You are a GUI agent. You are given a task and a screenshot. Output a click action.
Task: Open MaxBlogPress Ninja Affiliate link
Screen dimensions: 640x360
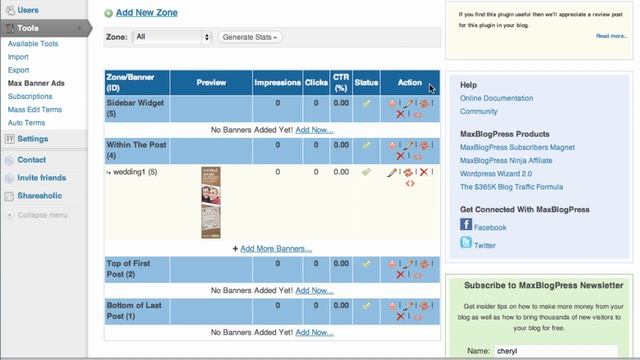tap(506, 160)
